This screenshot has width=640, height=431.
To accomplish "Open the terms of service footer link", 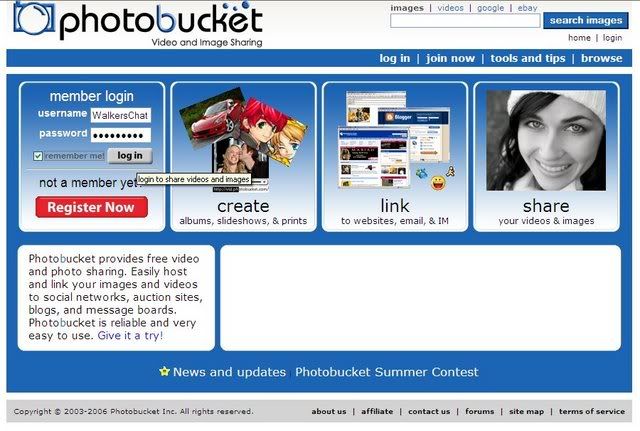I will tap(592, 411).
